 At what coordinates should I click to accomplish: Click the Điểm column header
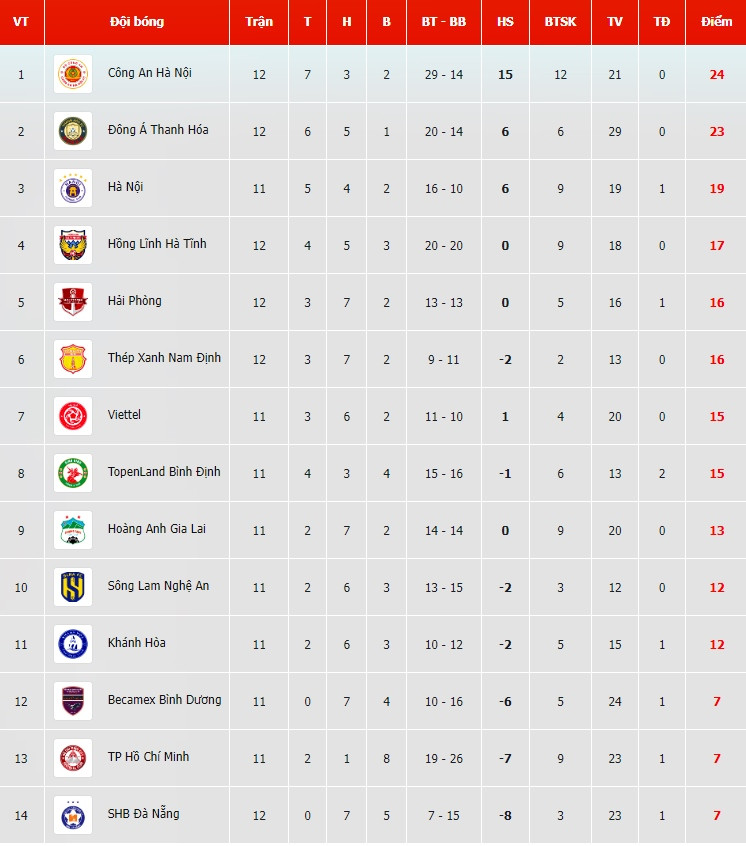(x=716, y=22)
